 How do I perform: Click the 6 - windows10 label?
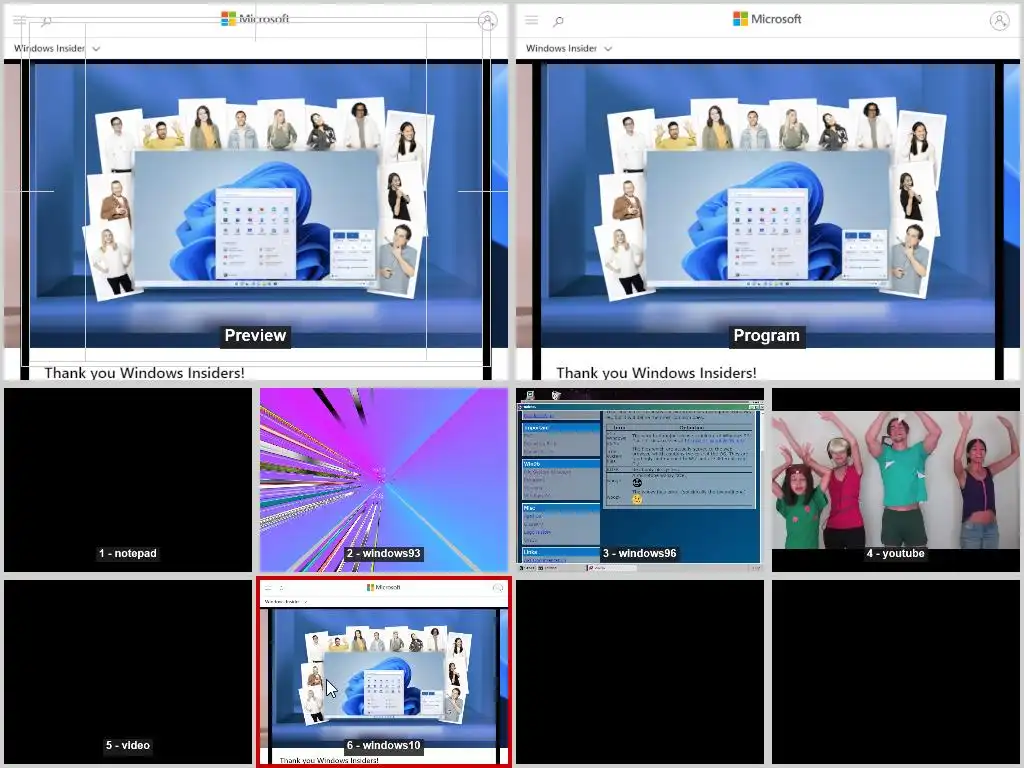tap(383, 745)
